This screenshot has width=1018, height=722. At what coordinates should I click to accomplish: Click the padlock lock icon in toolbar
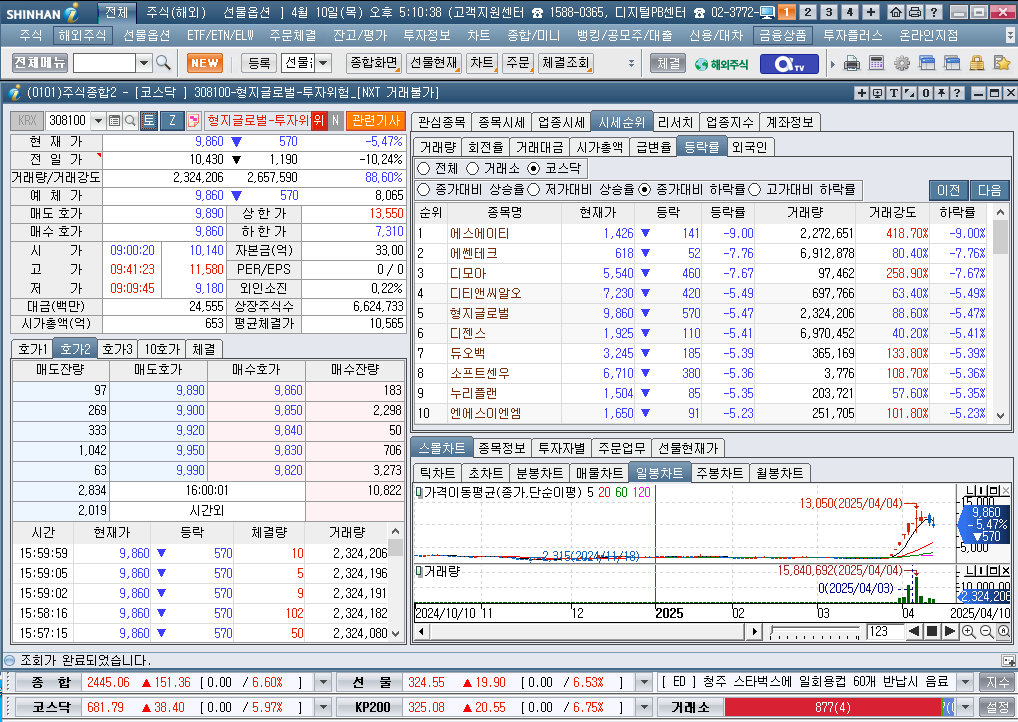click(977, 64)
